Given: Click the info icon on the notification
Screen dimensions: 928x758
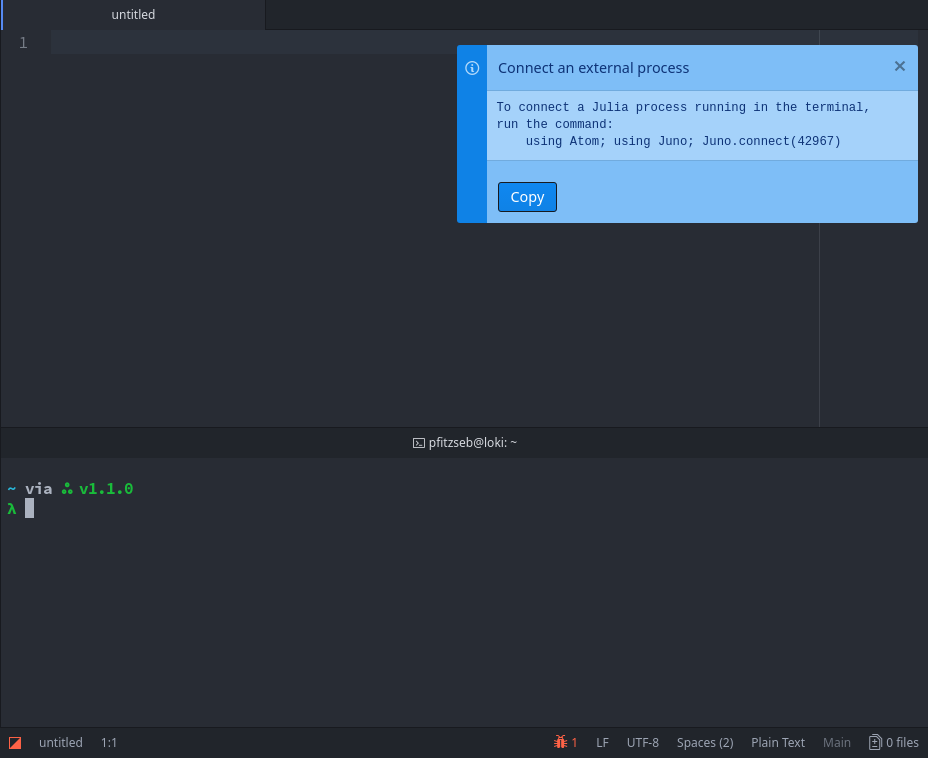Looking at the screenshot, I should tap(472, 68).
